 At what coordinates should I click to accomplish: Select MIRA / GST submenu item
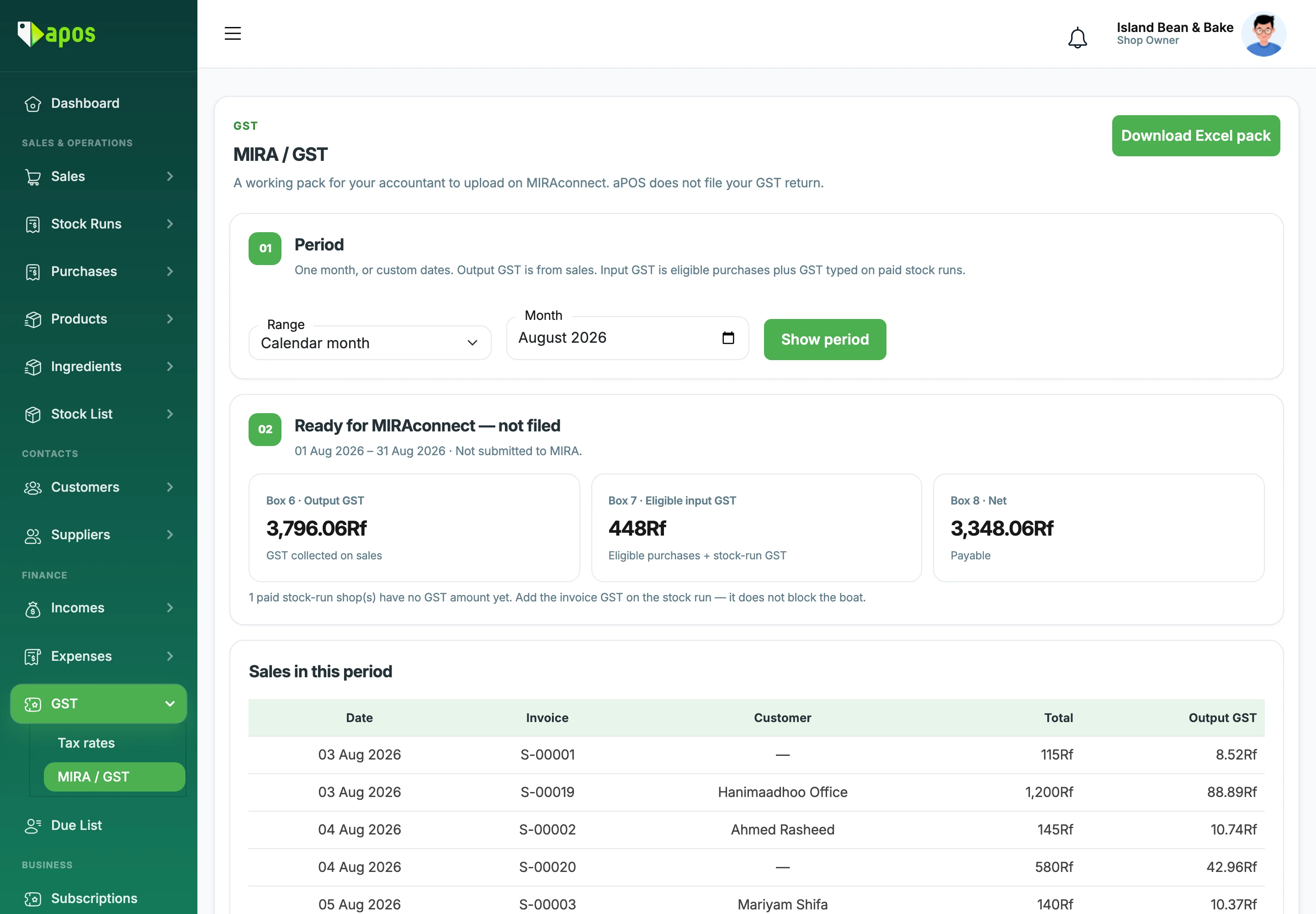click(x=115, y=777)
